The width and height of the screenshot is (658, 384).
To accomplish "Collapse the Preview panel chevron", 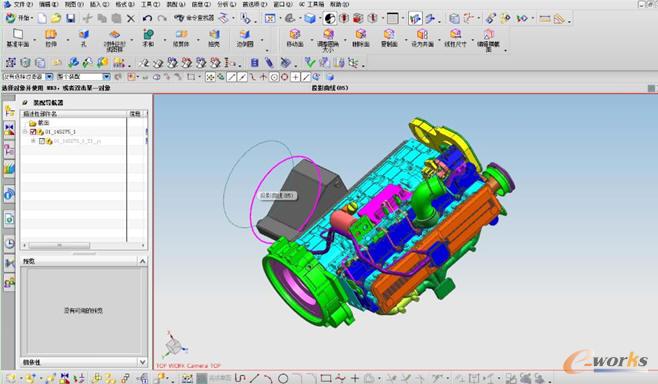I will coord(143,261).
